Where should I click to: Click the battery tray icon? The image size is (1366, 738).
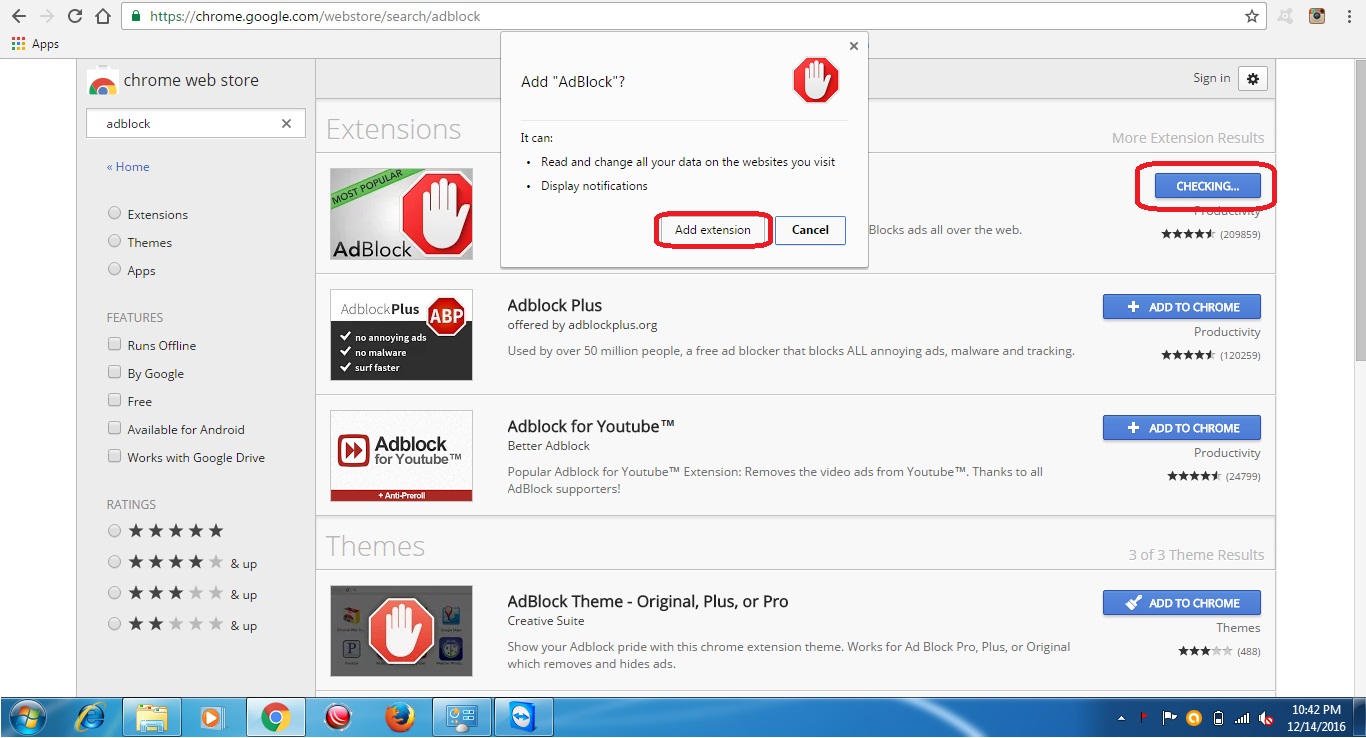coord(1218,718)
